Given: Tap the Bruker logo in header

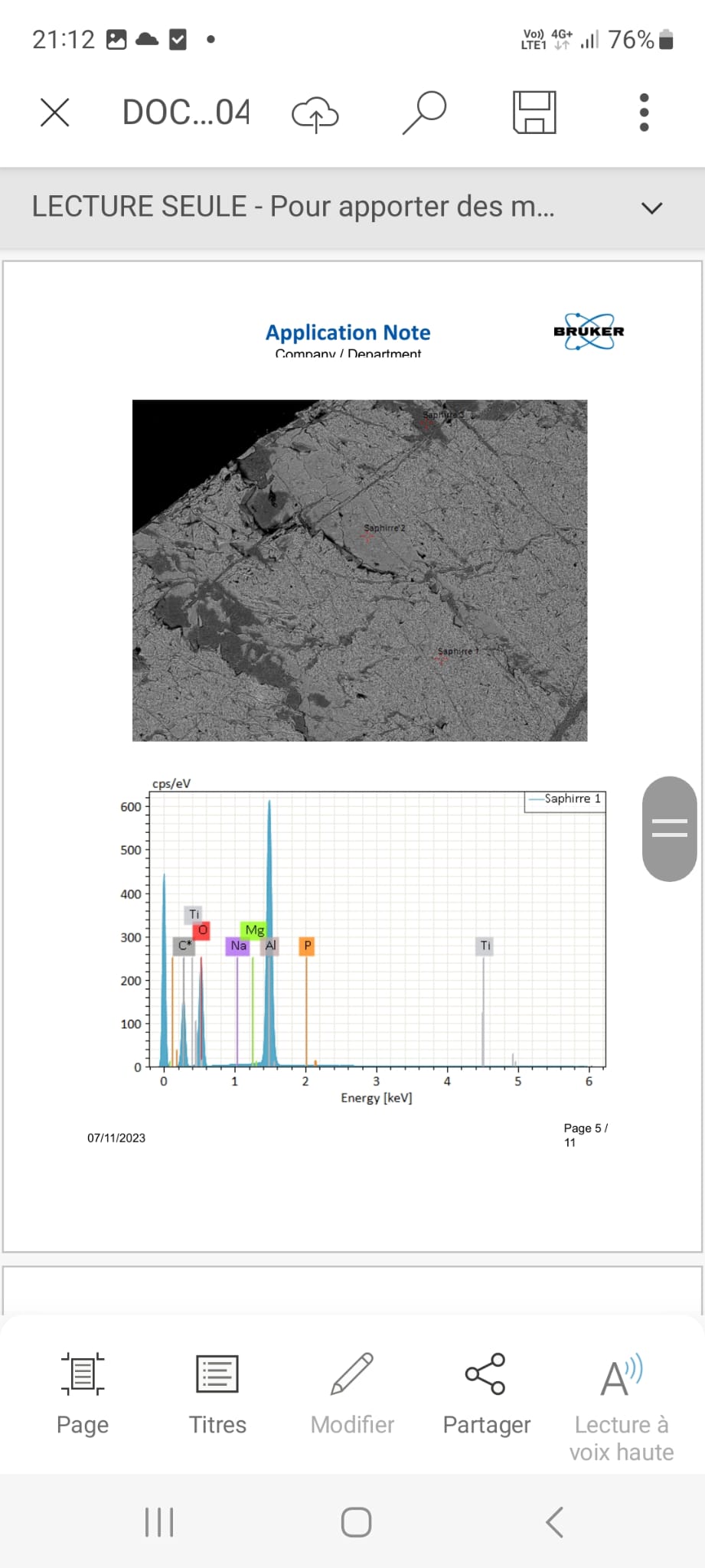Looking at the screenshot, I should click(589, 332).
